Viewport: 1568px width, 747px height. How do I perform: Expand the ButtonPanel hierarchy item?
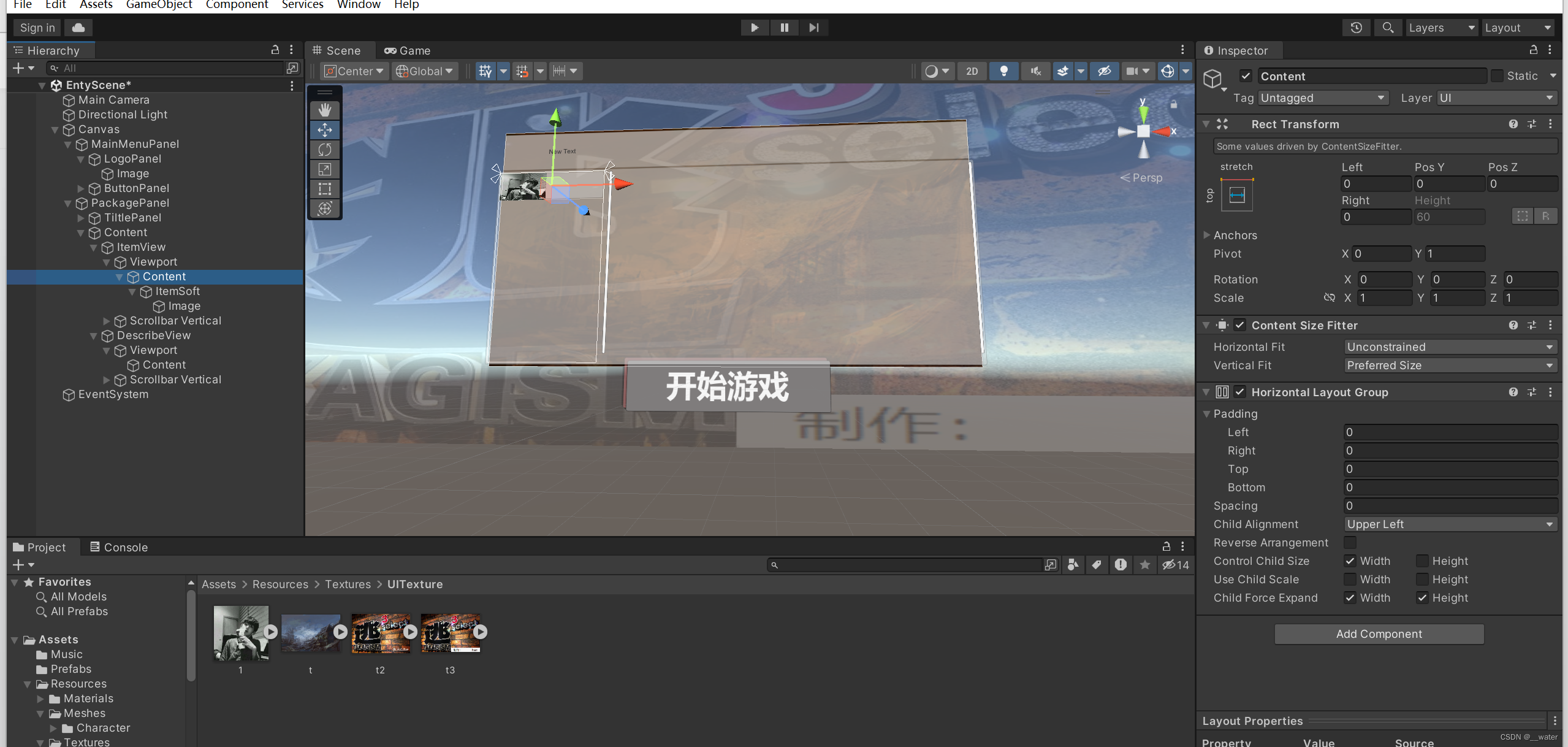point(81,188)
